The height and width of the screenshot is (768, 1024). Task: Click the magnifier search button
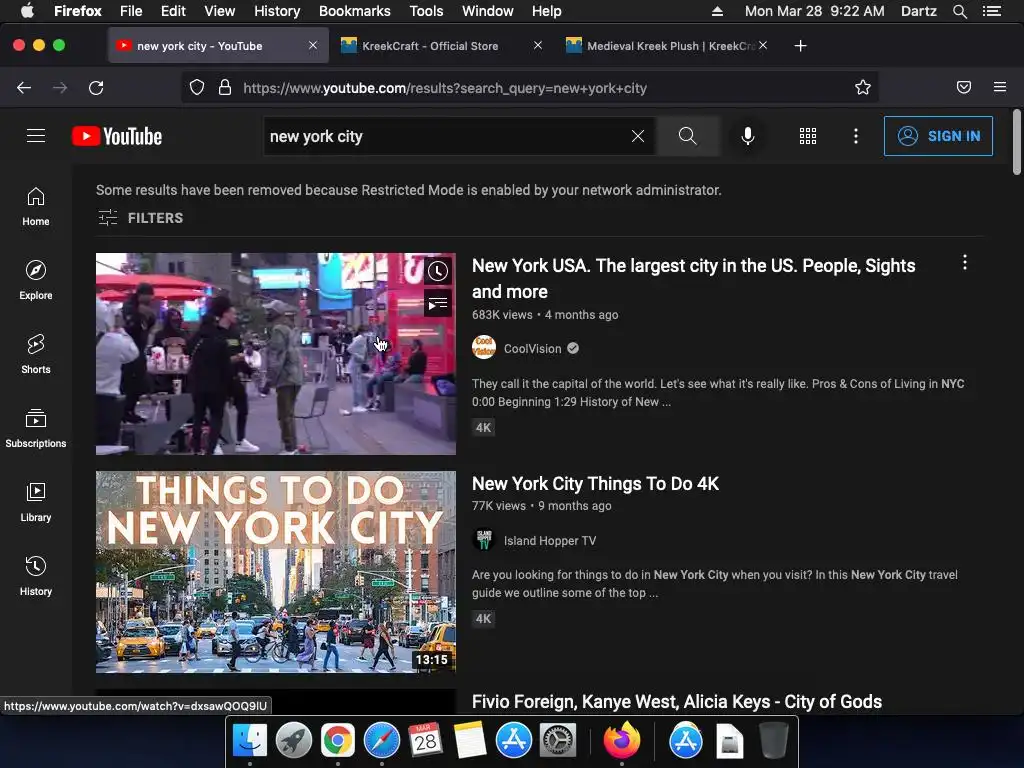click(x=687, y=136)
